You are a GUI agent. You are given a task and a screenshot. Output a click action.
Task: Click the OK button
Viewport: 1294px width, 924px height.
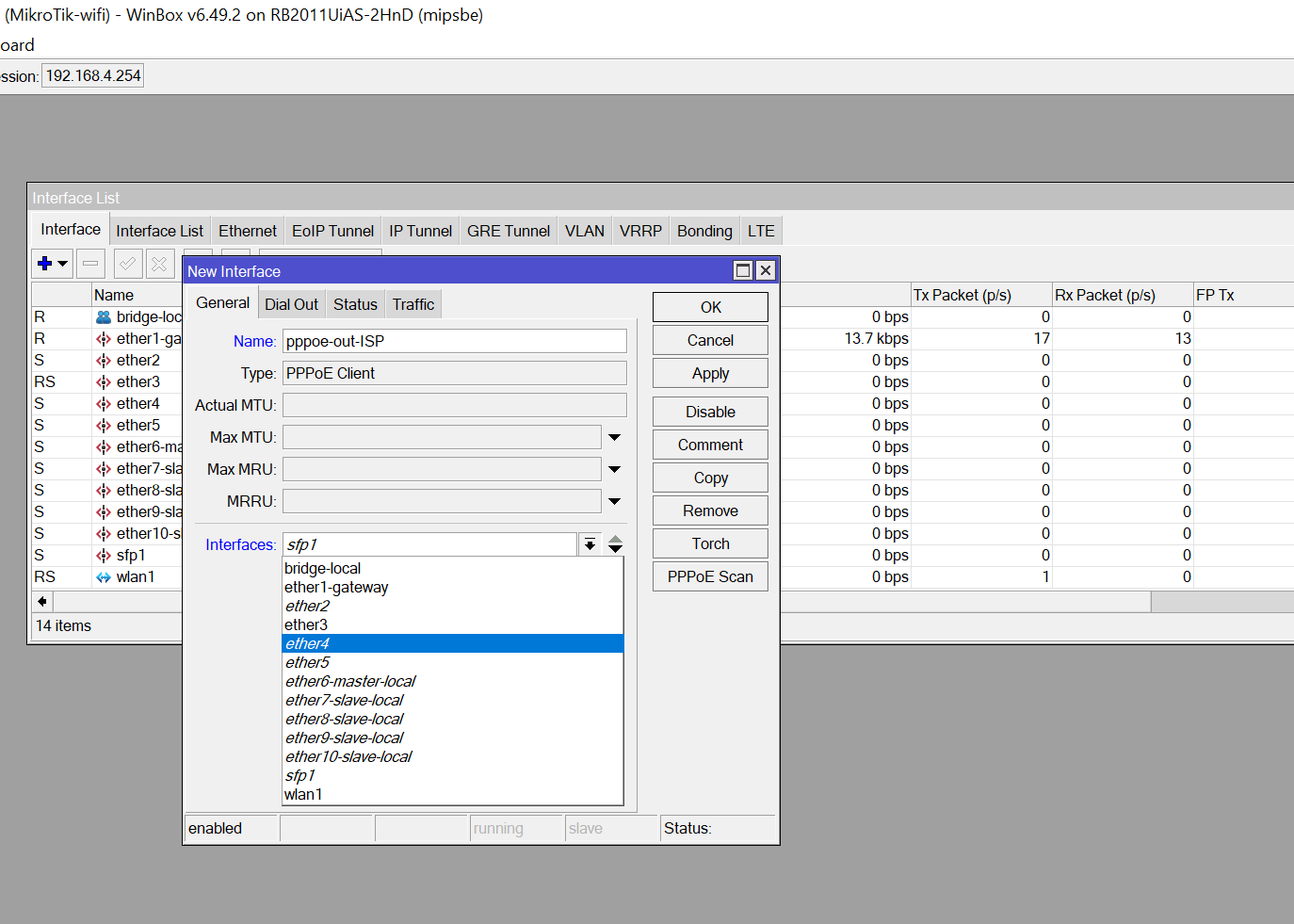[x=710, y=307]
